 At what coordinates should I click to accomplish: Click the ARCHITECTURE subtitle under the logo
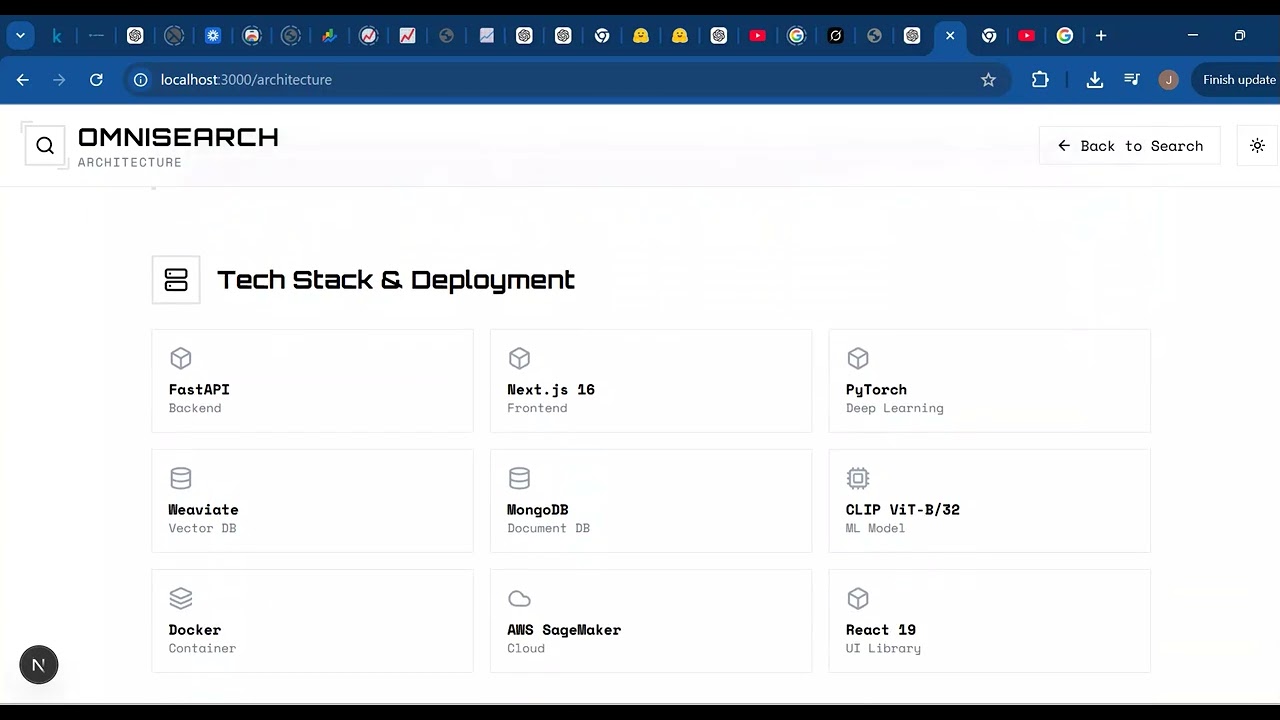pyautogui.click(x=130, y=162)
